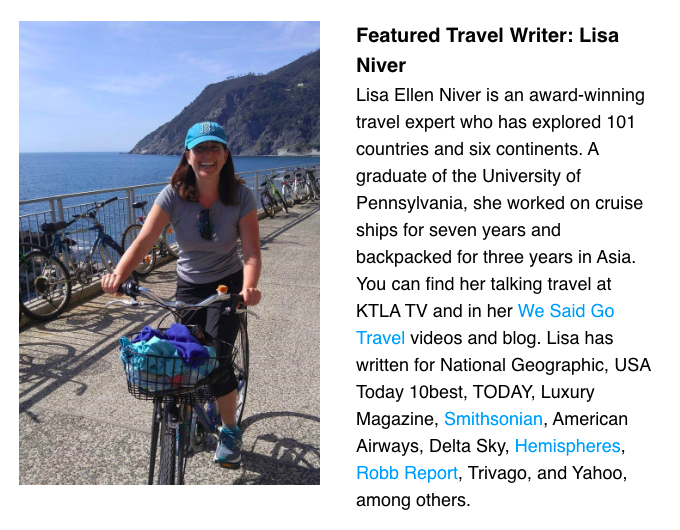This screenshot has width=680, height=530.
Task: Click the teal baseball cap in photo
Action: 206,134
